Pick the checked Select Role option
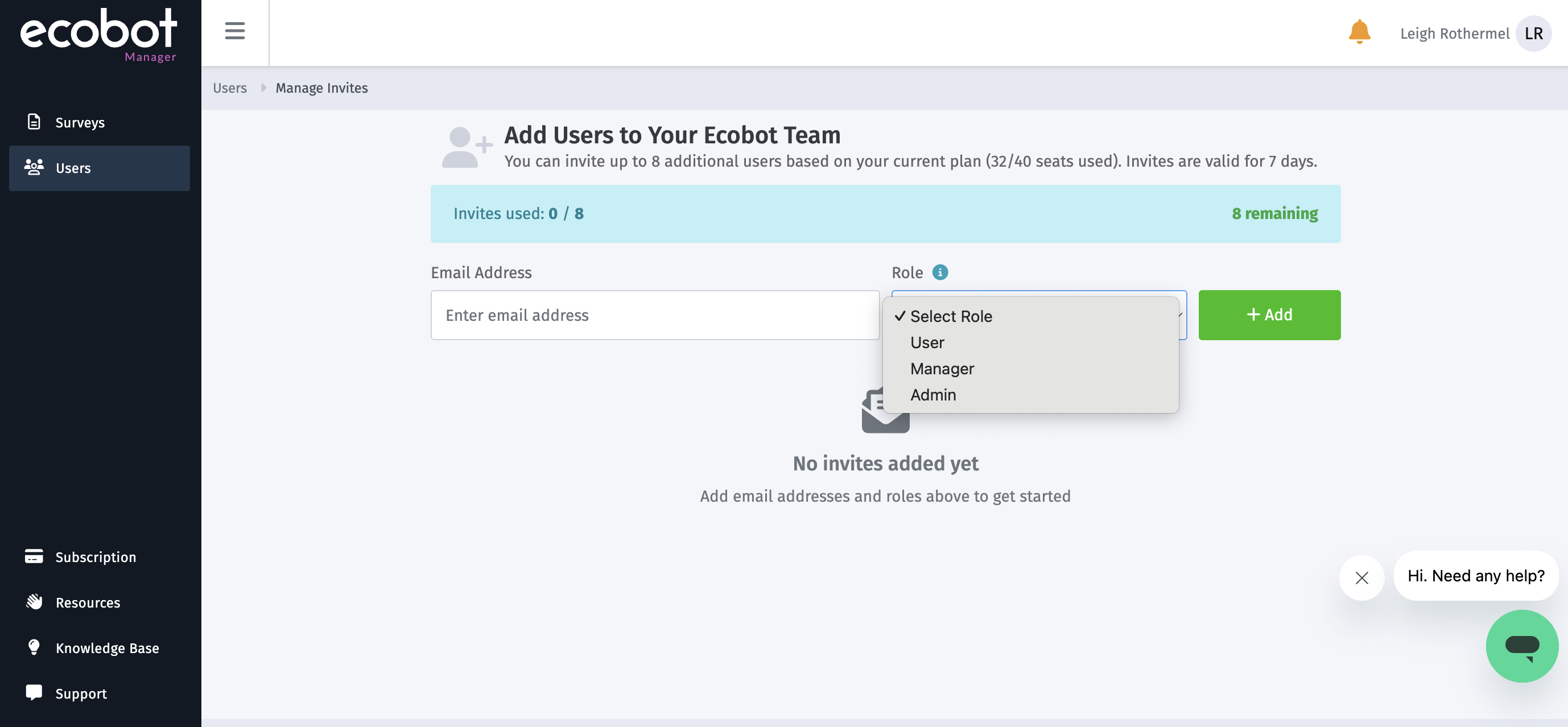The width and height of the screenshot is (1568, 727). [x=951, y=316]
